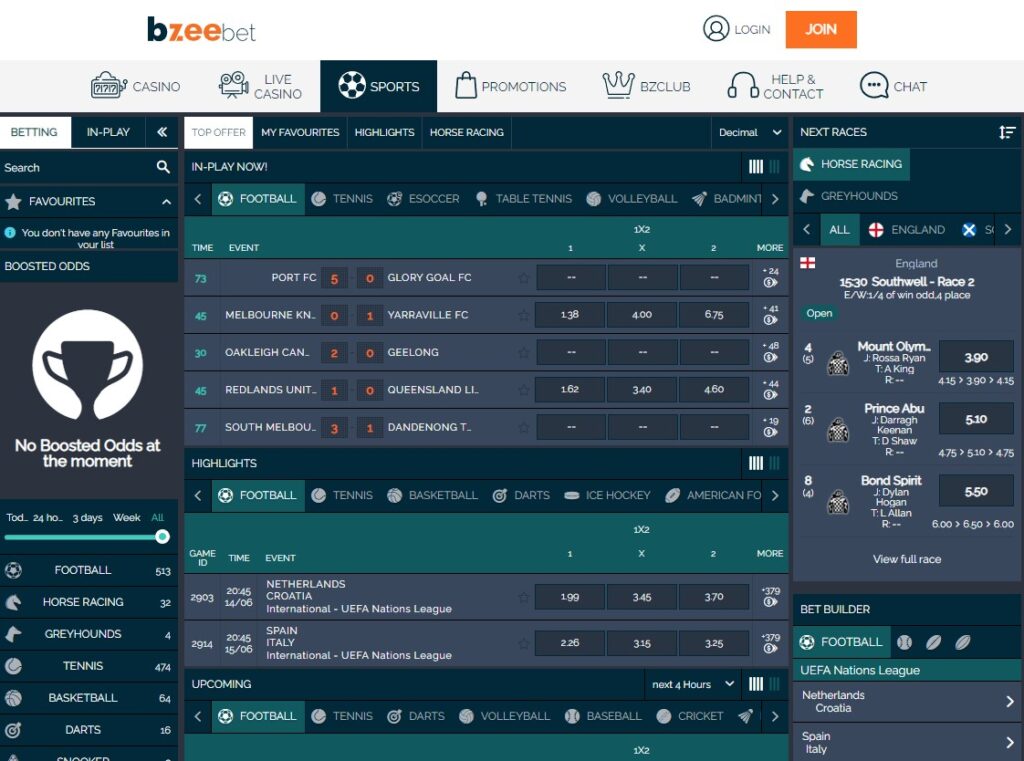1024x761 pixels.
Task: Open stats icon for Port FC match
Action: coord(770,283)
